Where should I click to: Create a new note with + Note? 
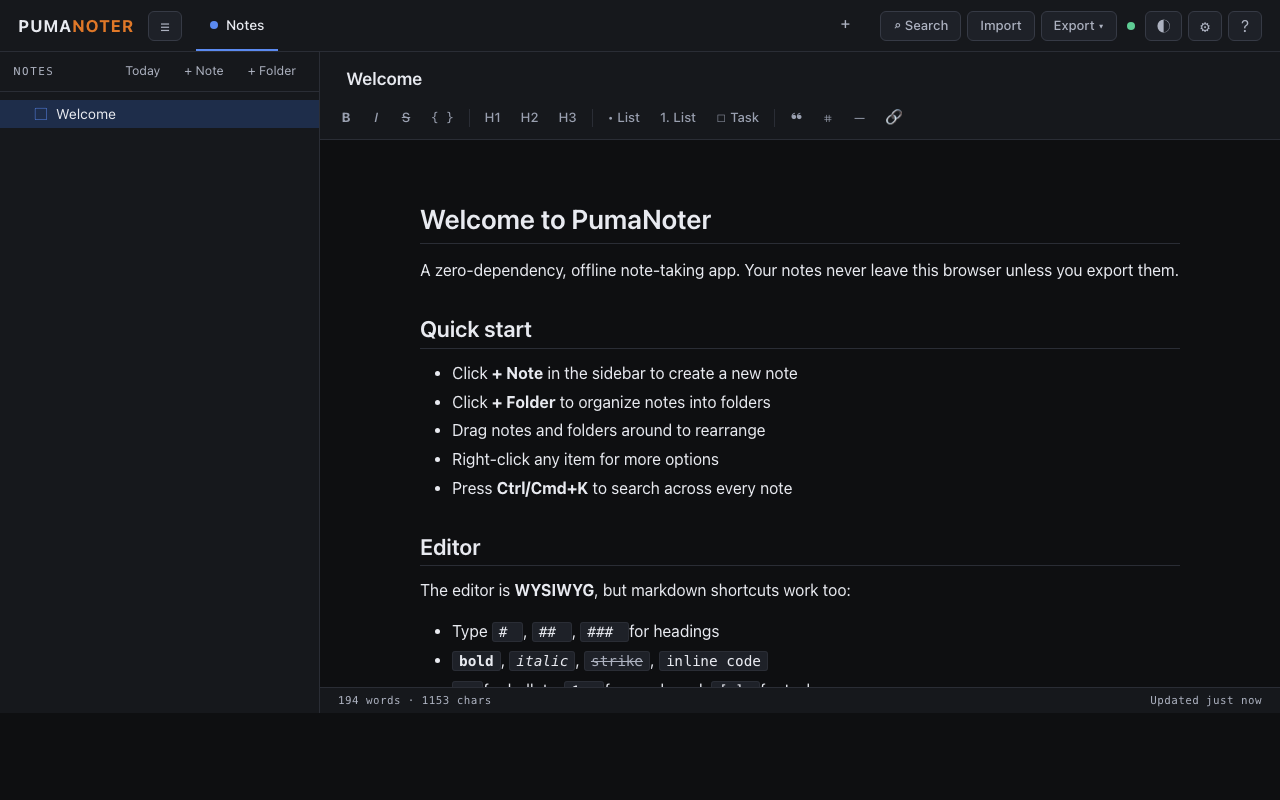pyautogui.click(x=204, y=71)
